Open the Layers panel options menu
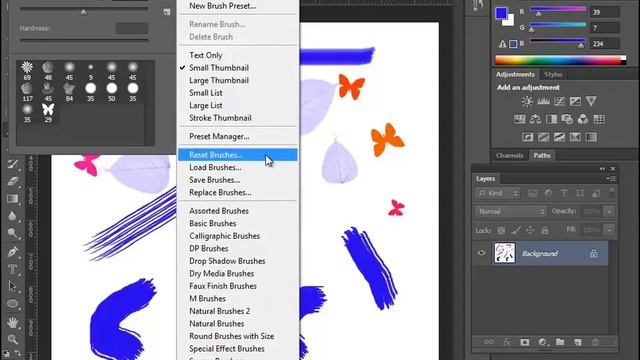The width and height of the screenshot is (640, 360). coord(611,179)
